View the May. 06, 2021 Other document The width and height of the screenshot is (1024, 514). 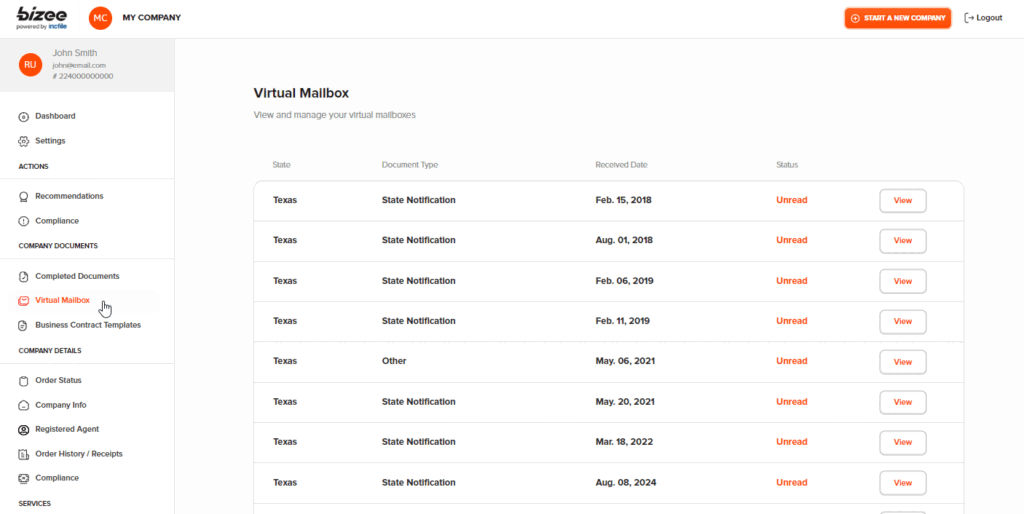(903, 362)
